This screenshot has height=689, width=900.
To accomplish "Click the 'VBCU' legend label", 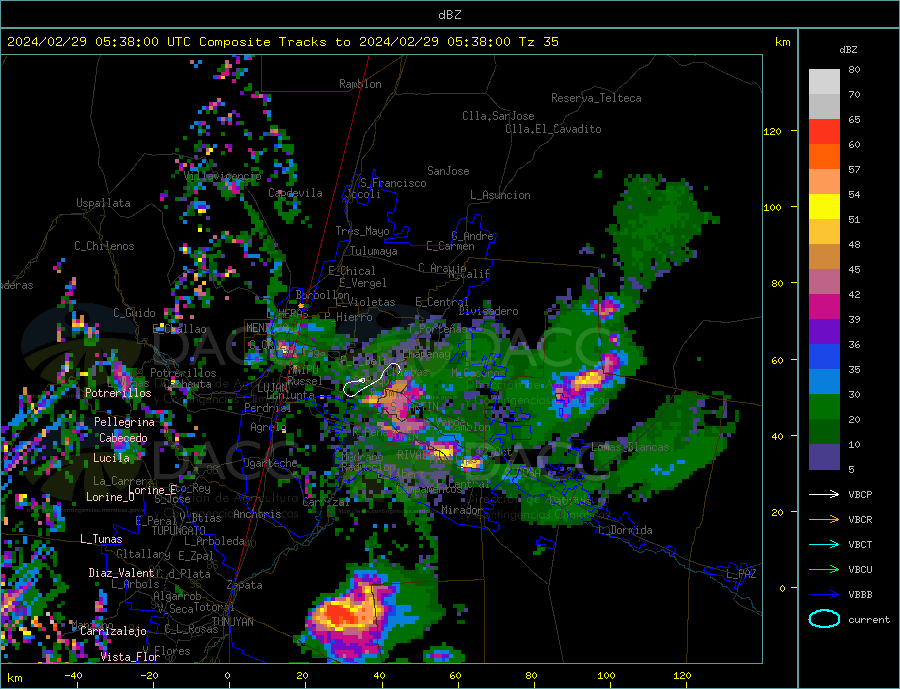I will [860, 570].
